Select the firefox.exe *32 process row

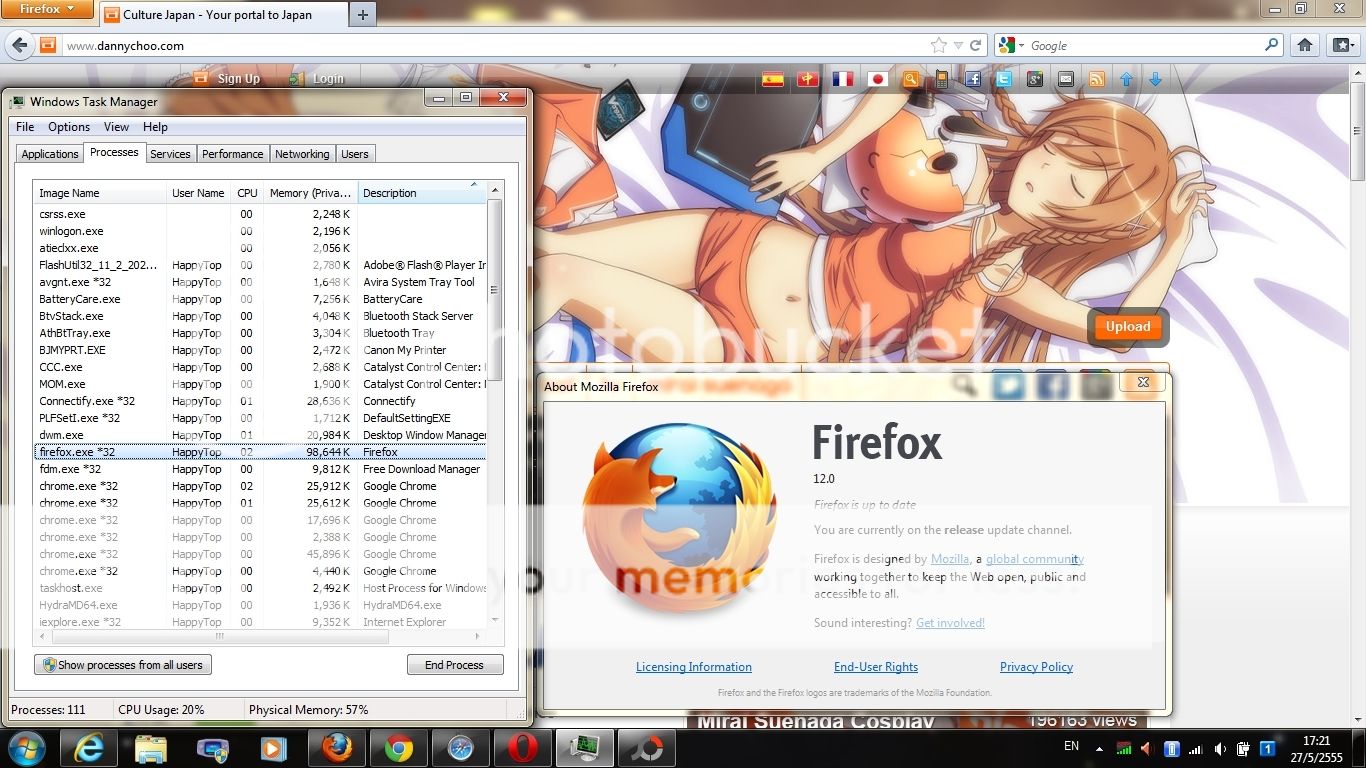[260, 452]
